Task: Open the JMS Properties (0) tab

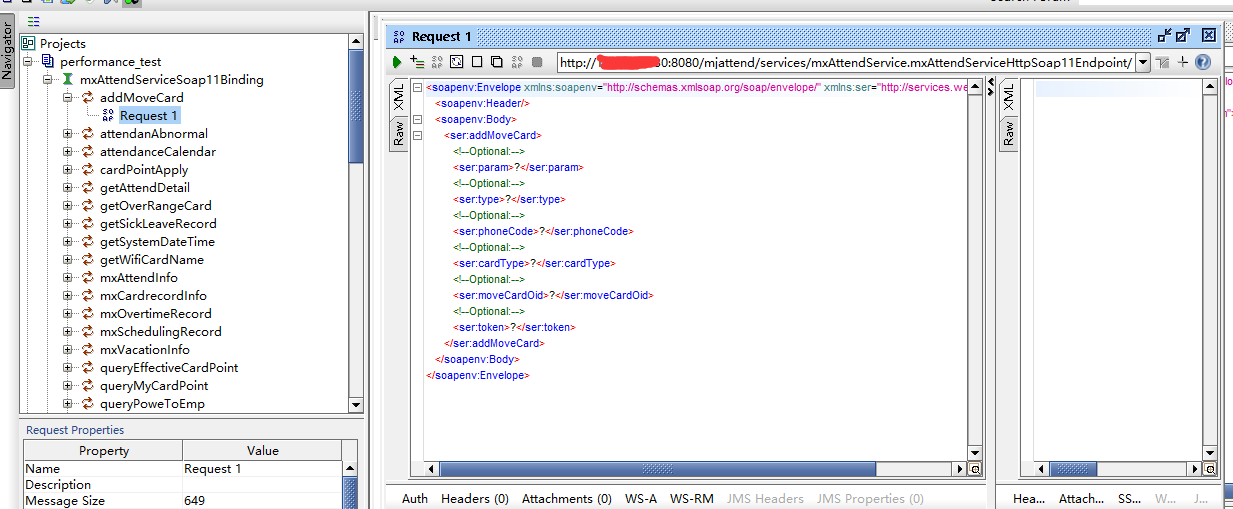Action: tap(870, 498)
